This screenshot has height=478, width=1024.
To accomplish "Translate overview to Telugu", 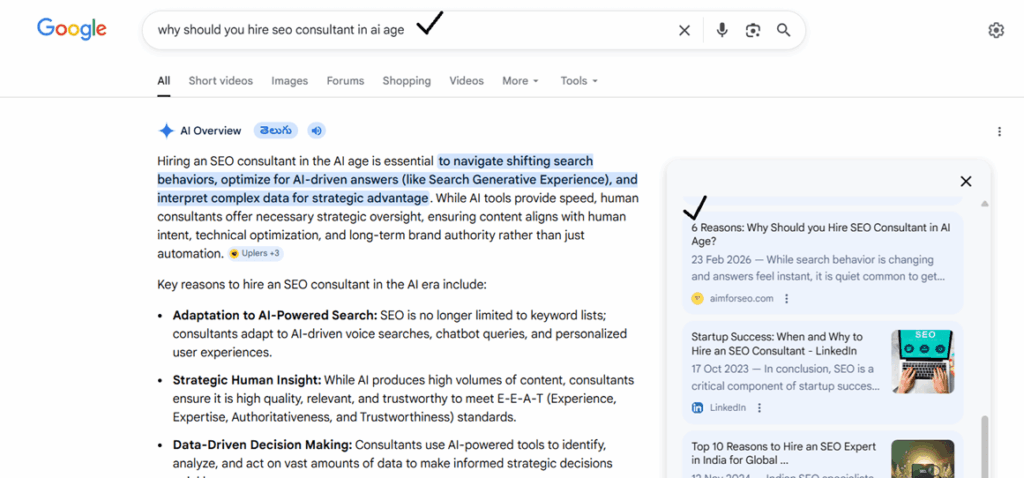I will 276,131.
